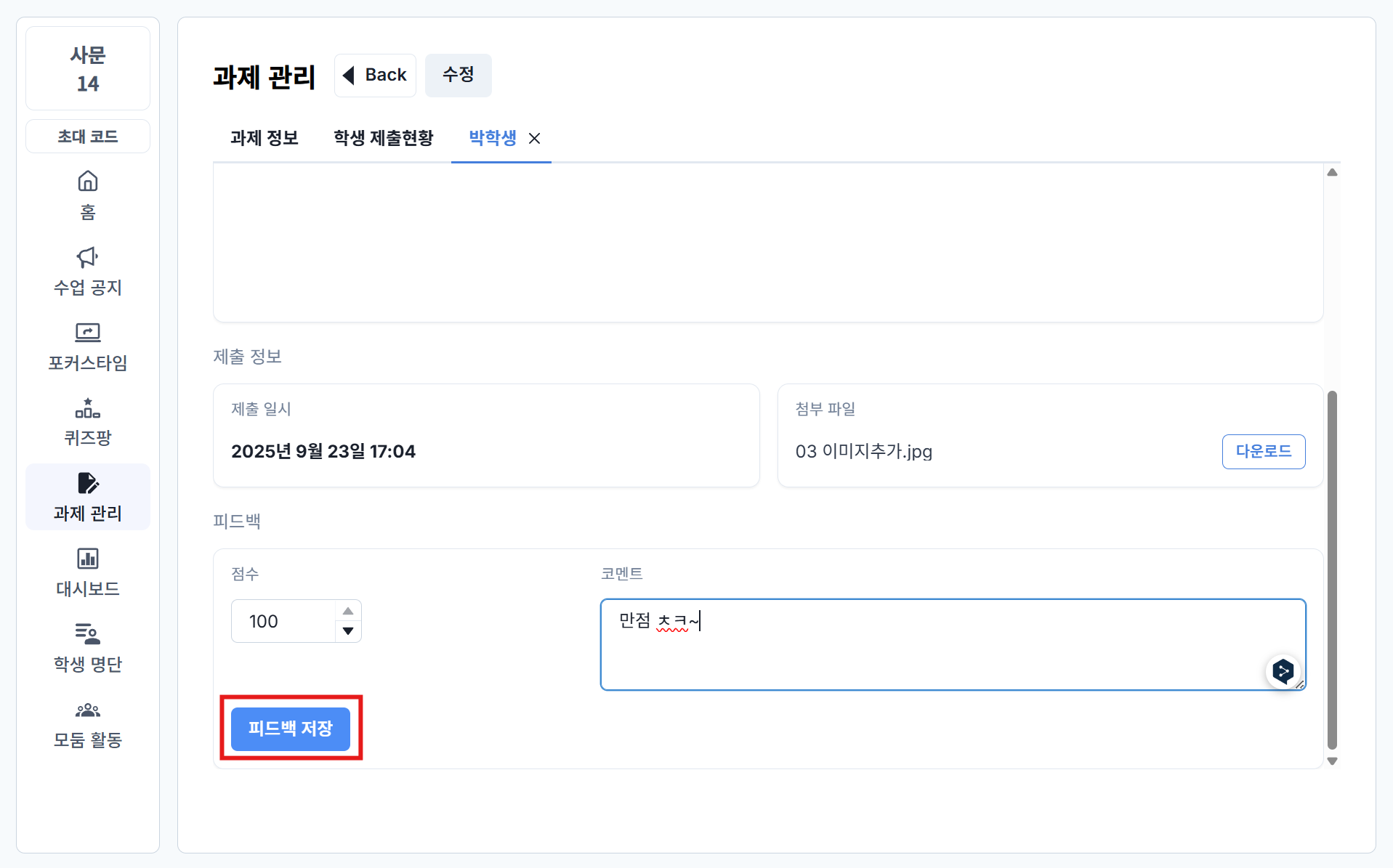Decrease score with the down stepper arrow
1393x868 pixels.
point(348,630)
